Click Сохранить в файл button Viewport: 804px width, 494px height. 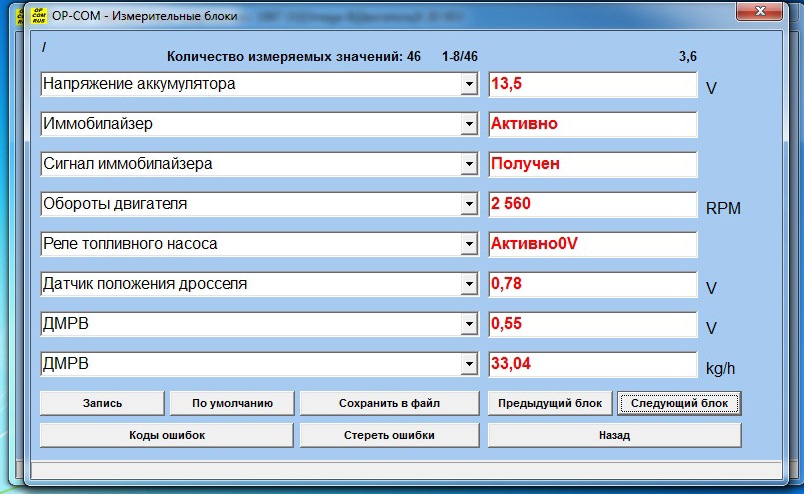point(389,403)
